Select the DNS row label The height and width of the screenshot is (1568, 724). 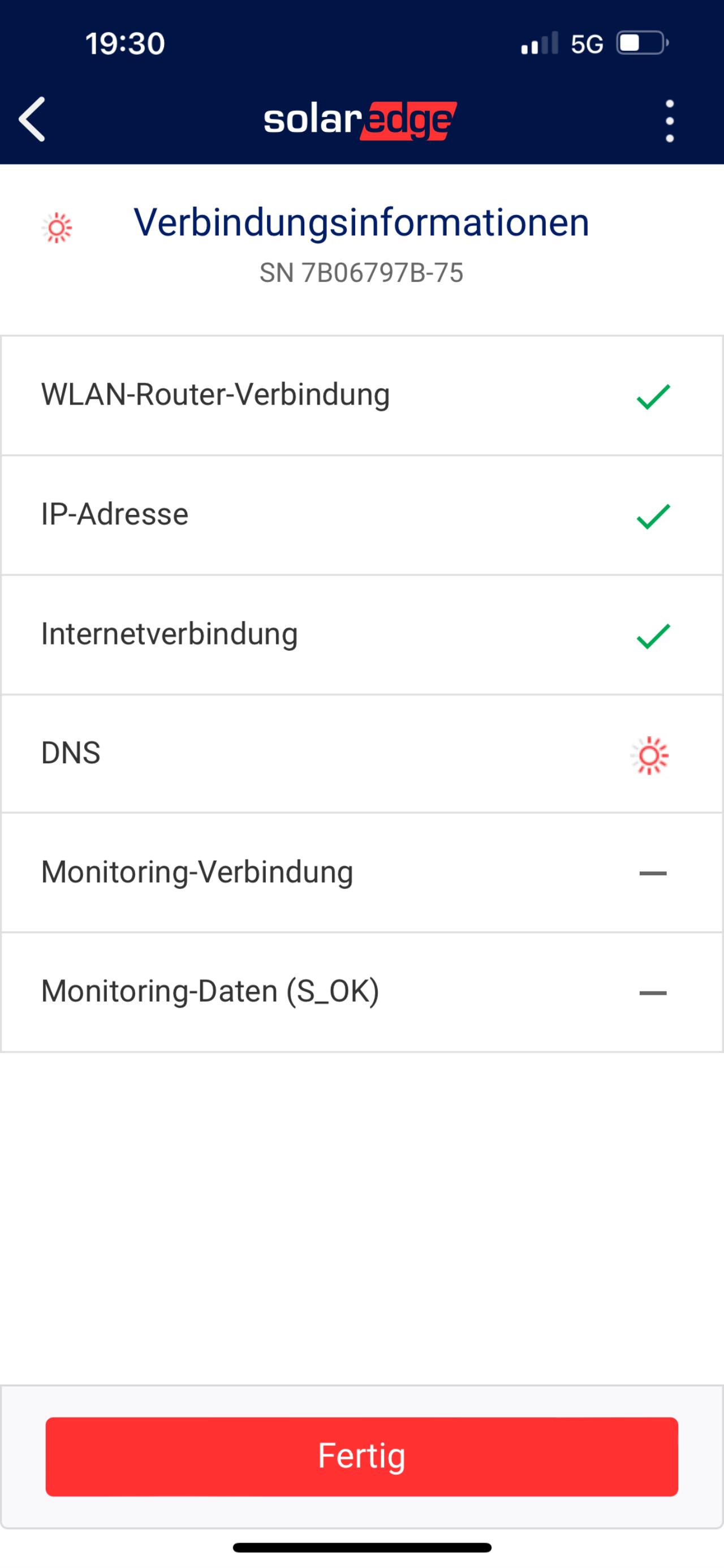[71, 753]
